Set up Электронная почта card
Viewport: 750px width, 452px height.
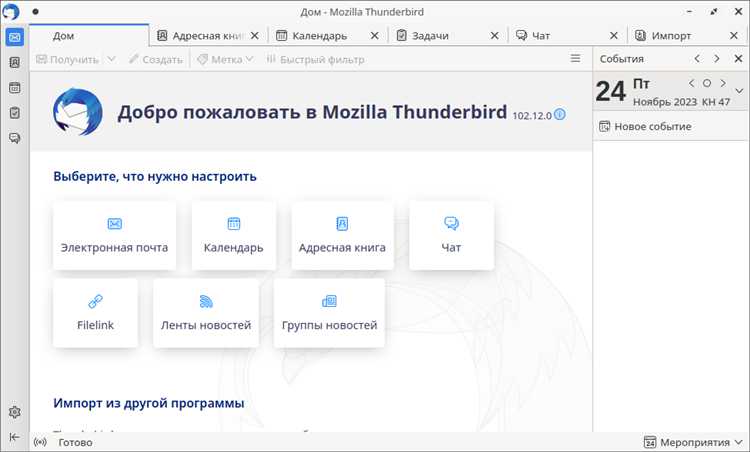point(114,235)
